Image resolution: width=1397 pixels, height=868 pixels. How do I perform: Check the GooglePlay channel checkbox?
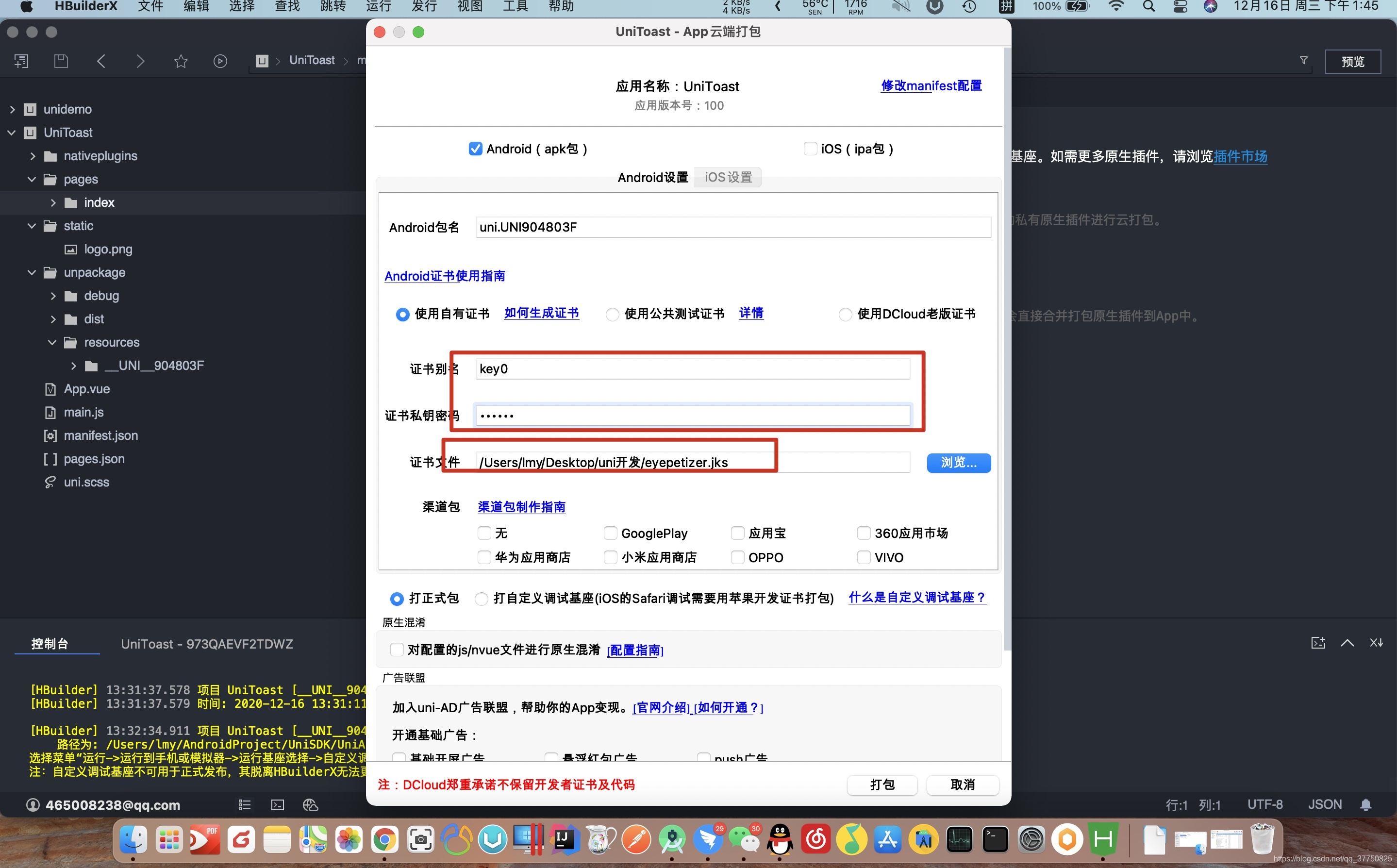(610, 533)
